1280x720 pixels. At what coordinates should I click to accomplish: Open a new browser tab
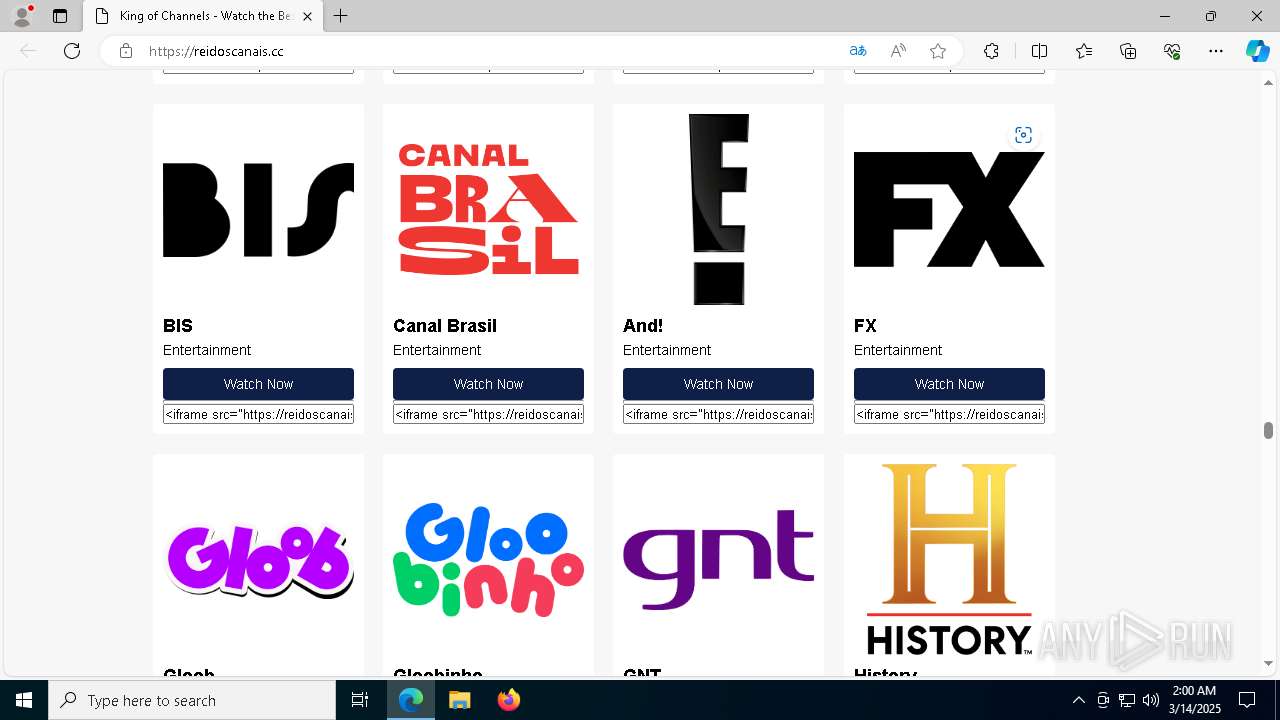341,16
